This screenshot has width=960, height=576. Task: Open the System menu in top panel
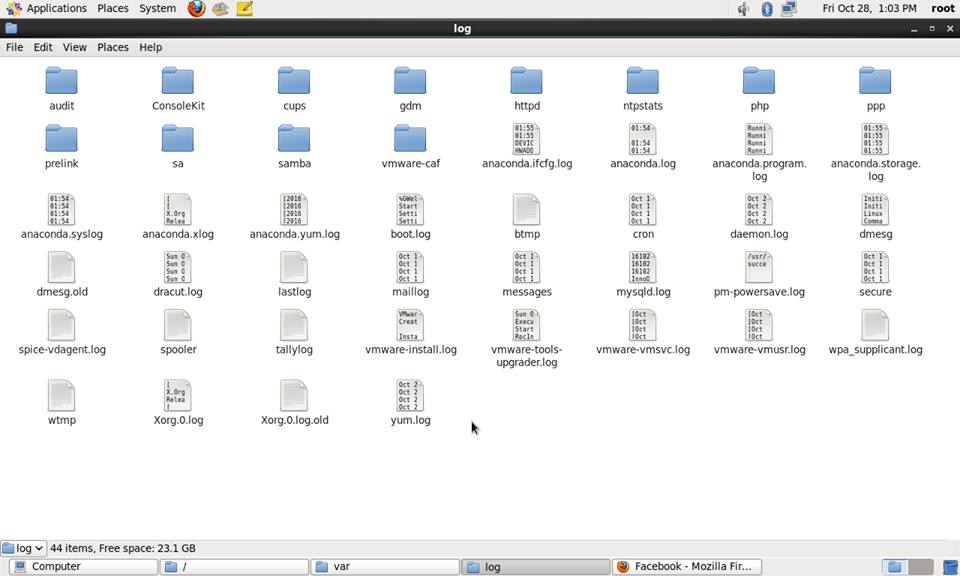click(x=157, y=8)
